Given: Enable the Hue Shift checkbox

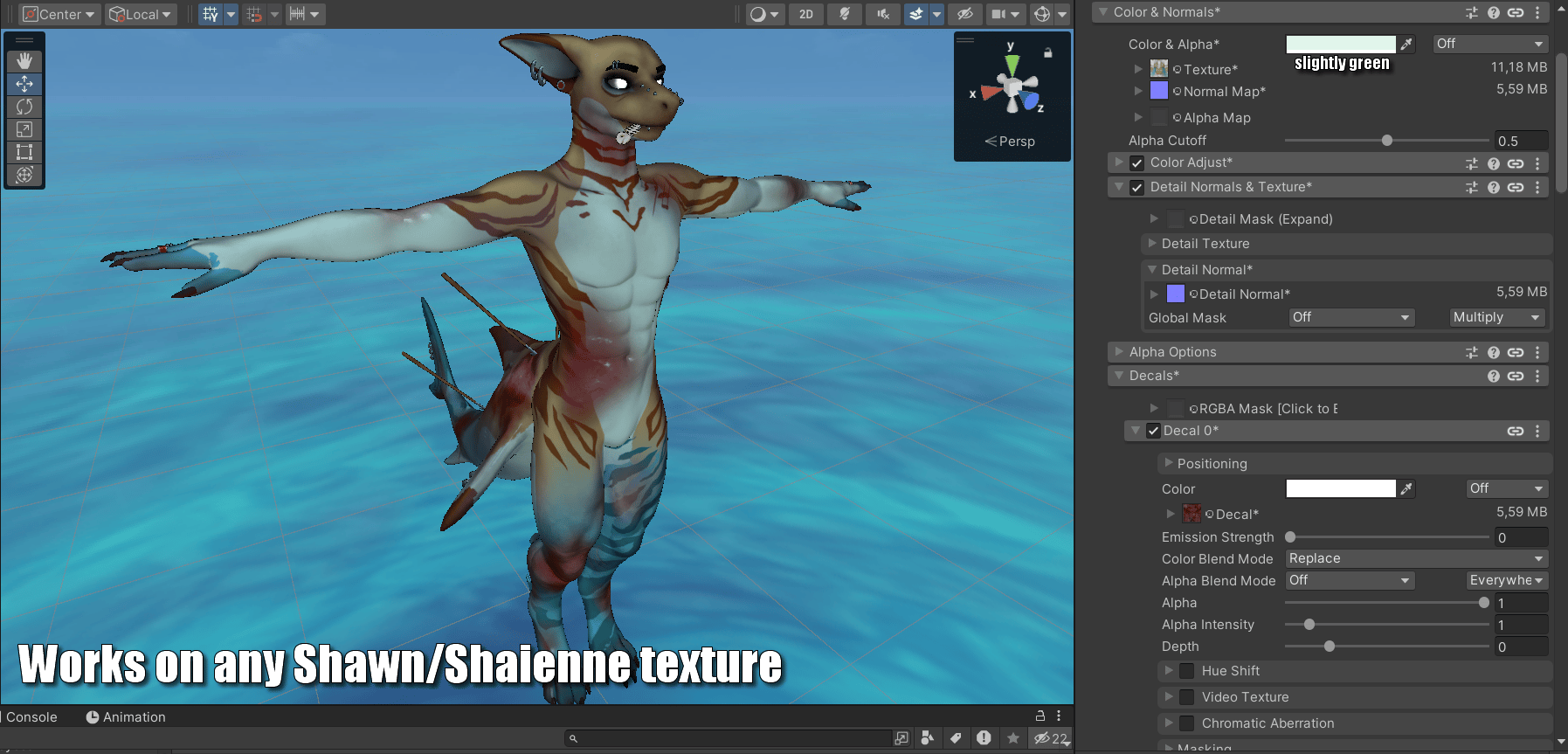Looking at the screenshot, I should pyautogui.click(x=1186, y=671).
